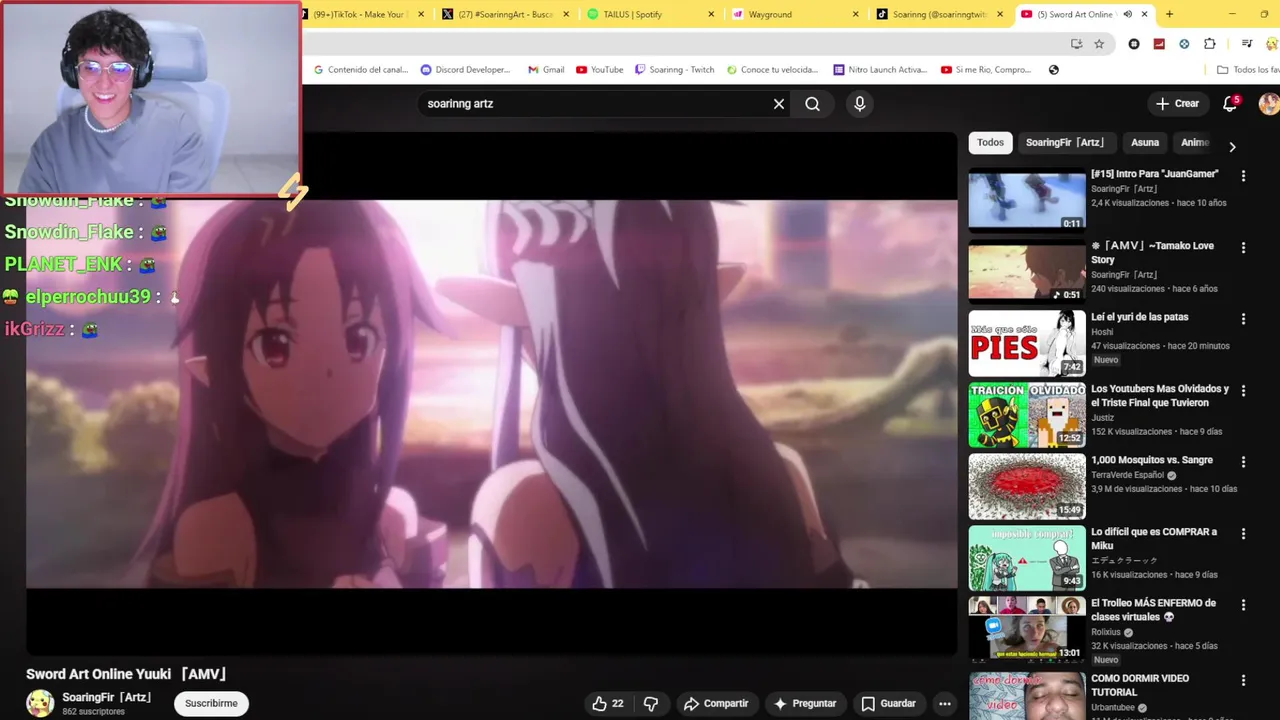Open options for 1,000 Mosquitos vs. Sangre
Screen dimensions: 1280x720
click(x=1243, y=462)
